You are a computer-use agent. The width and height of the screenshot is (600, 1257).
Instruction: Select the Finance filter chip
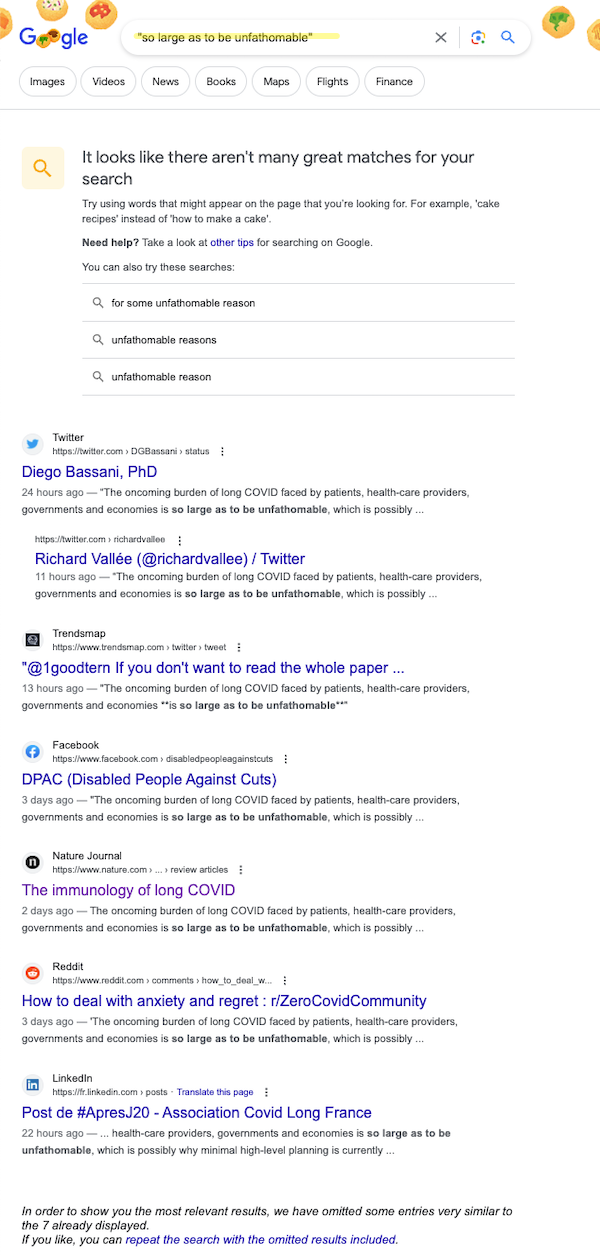point(394,82)
